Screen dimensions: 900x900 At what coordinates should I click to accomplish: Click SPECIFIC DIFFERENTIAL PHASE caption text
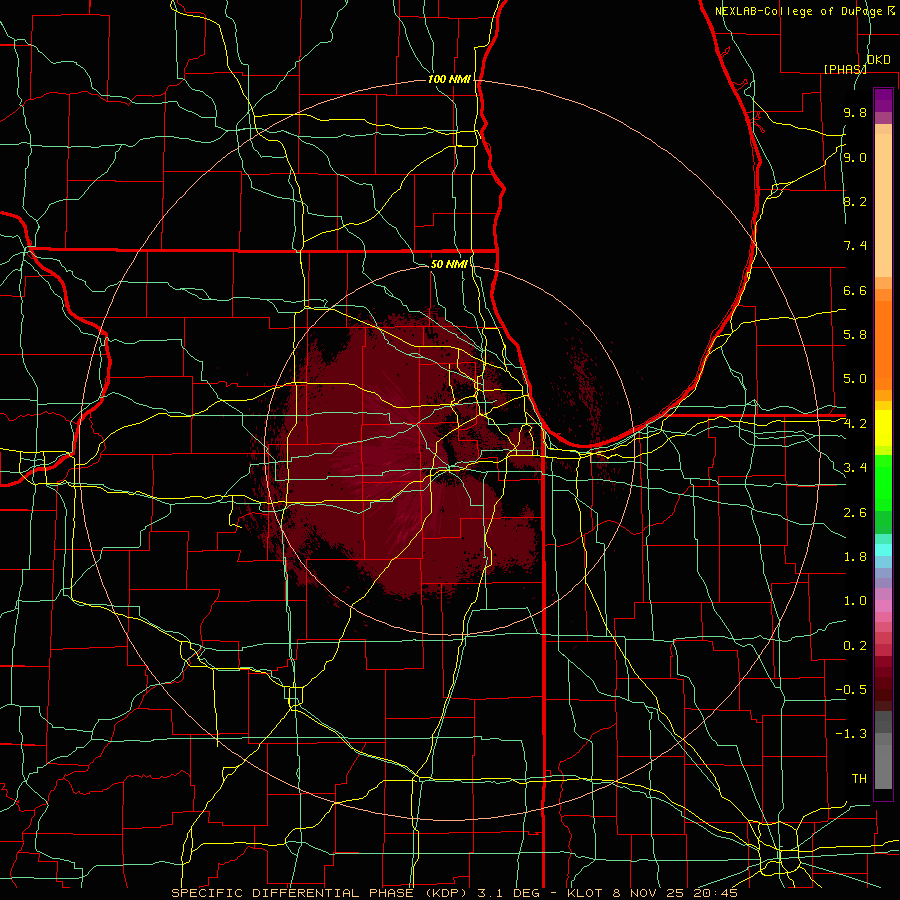(x=292, y=893)
